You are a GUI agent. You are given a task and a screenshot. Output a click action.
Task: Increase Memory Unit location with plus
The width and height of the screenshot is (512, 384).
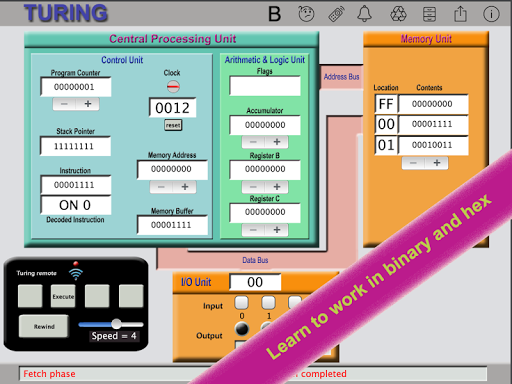click(437, 163)
